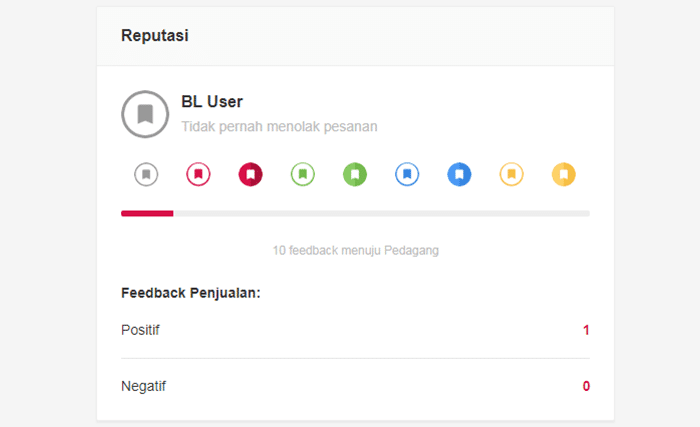The height and width of the screenshot is (427, 700).
Task: Click the positive feedback count 1
Action: tap(586, 330)
